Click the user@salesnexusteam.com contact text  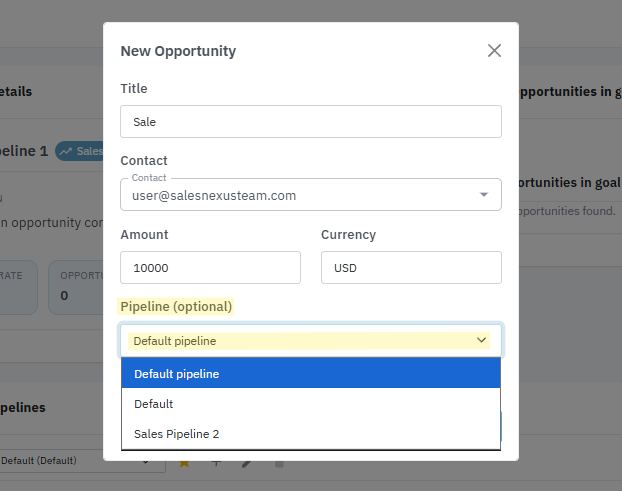[214, 196]
